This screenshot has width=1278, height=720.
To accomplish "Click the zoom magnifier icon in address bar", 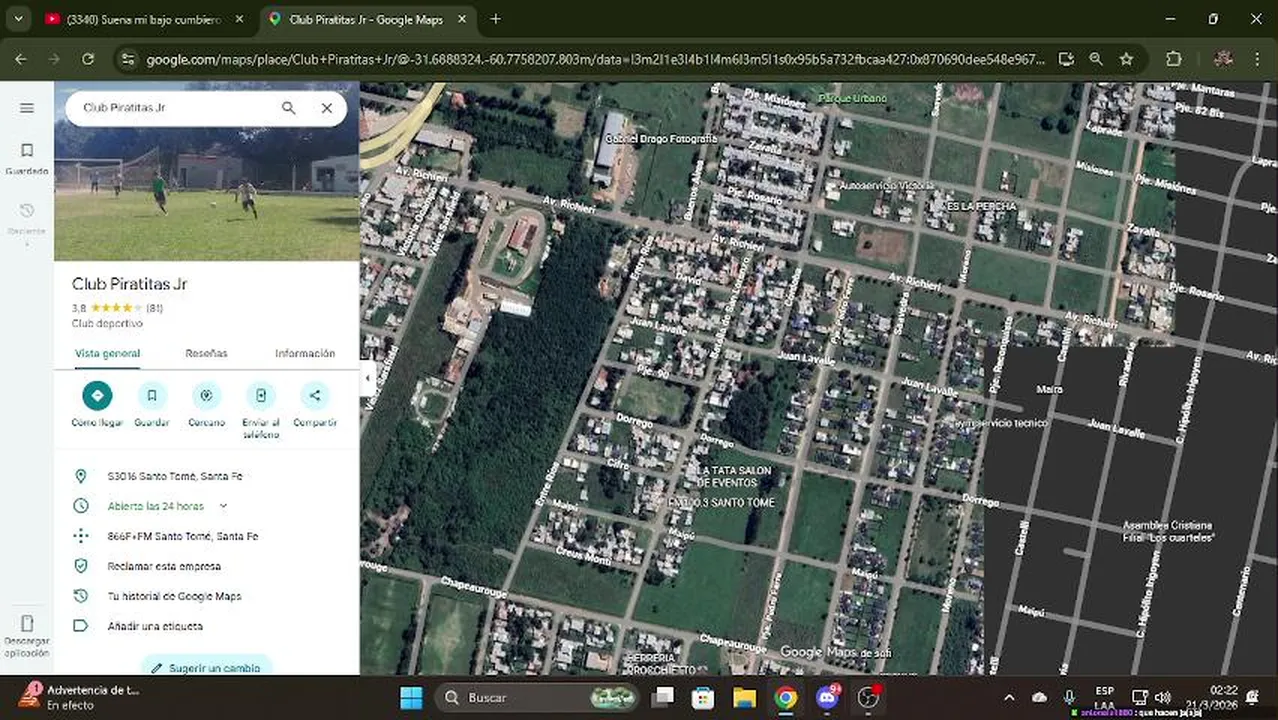I will pos(1096,59).
